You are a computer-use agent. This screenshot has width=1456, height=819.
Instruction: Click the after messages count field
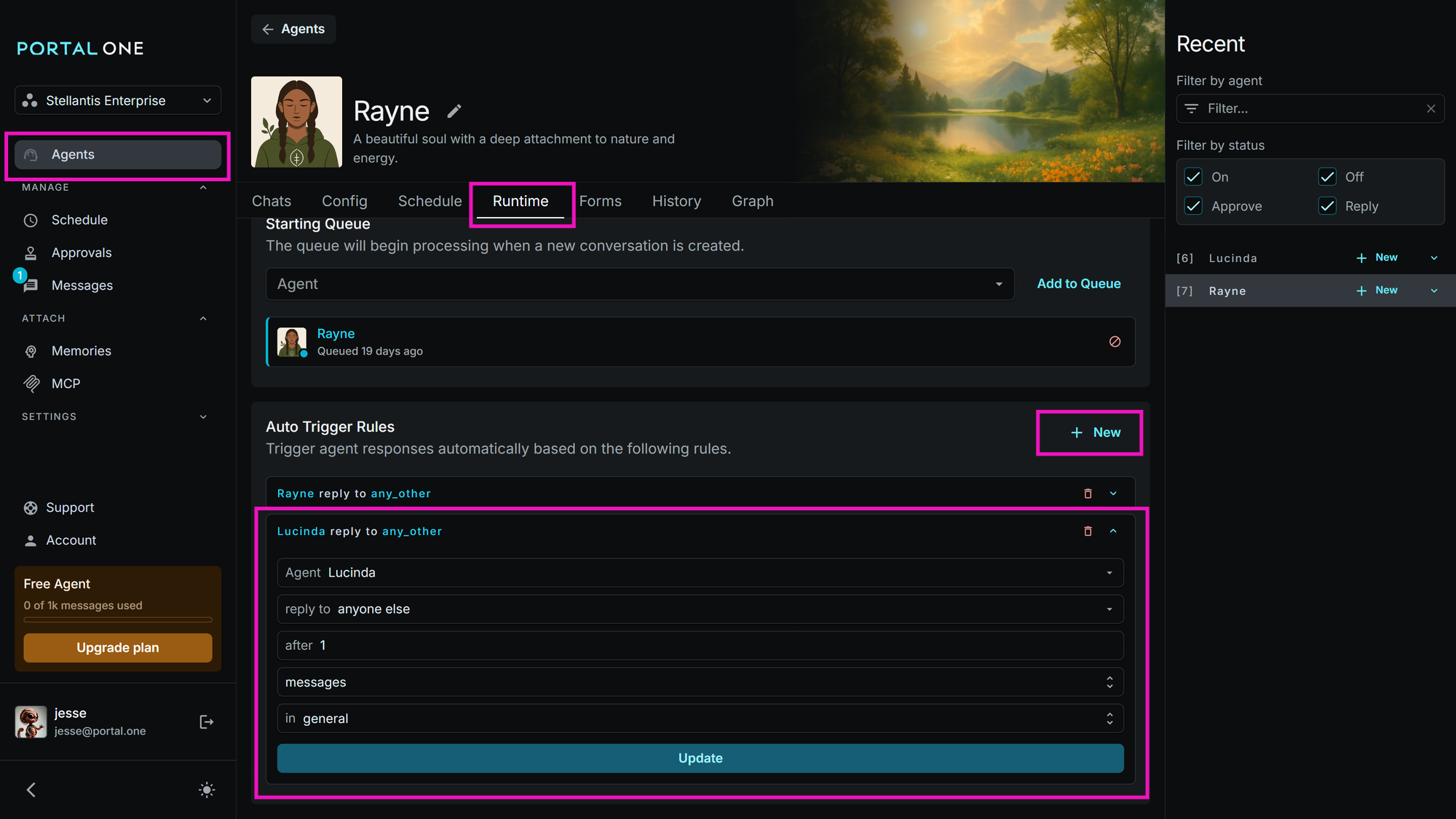tap(700, 646)
